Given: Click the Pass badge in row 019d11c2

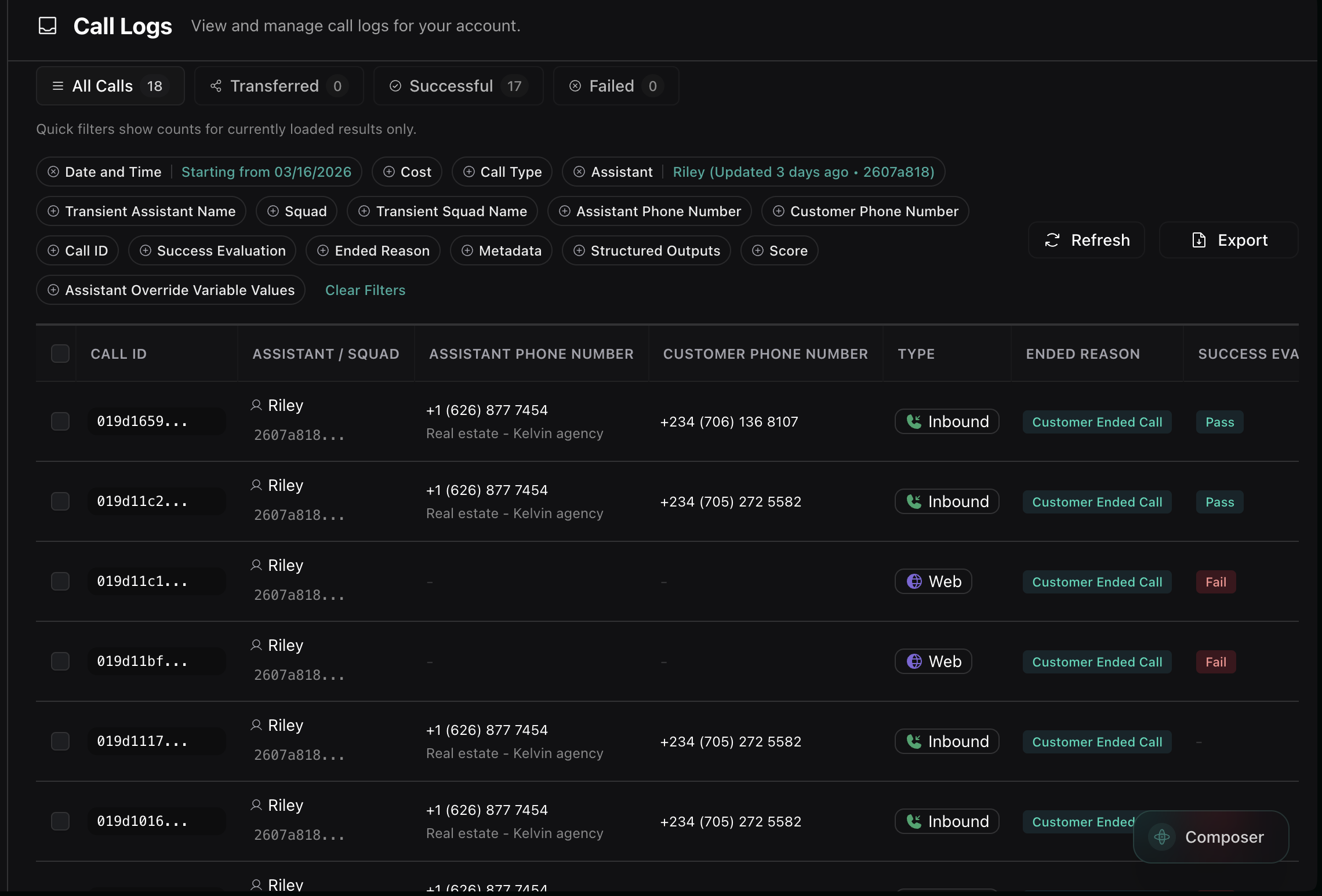Looking at the screenshot, I should (x=1220, y=502).
